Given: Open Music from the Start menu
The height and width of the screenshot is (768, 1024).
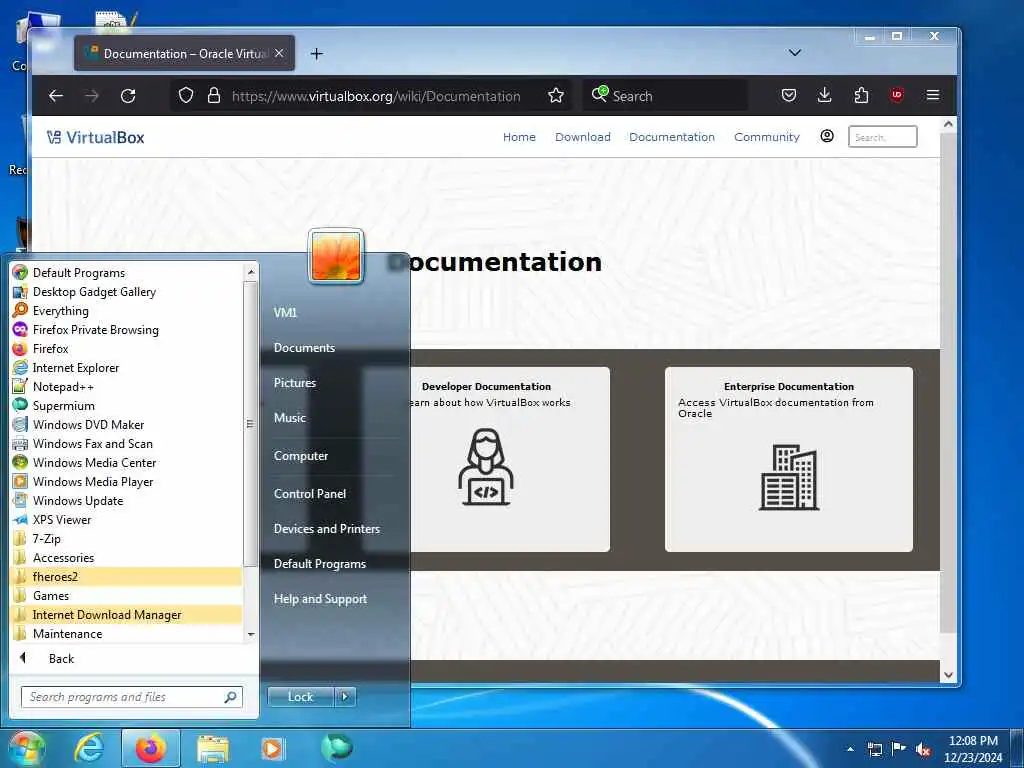Looking at the screenshot, I should point(289,418).
